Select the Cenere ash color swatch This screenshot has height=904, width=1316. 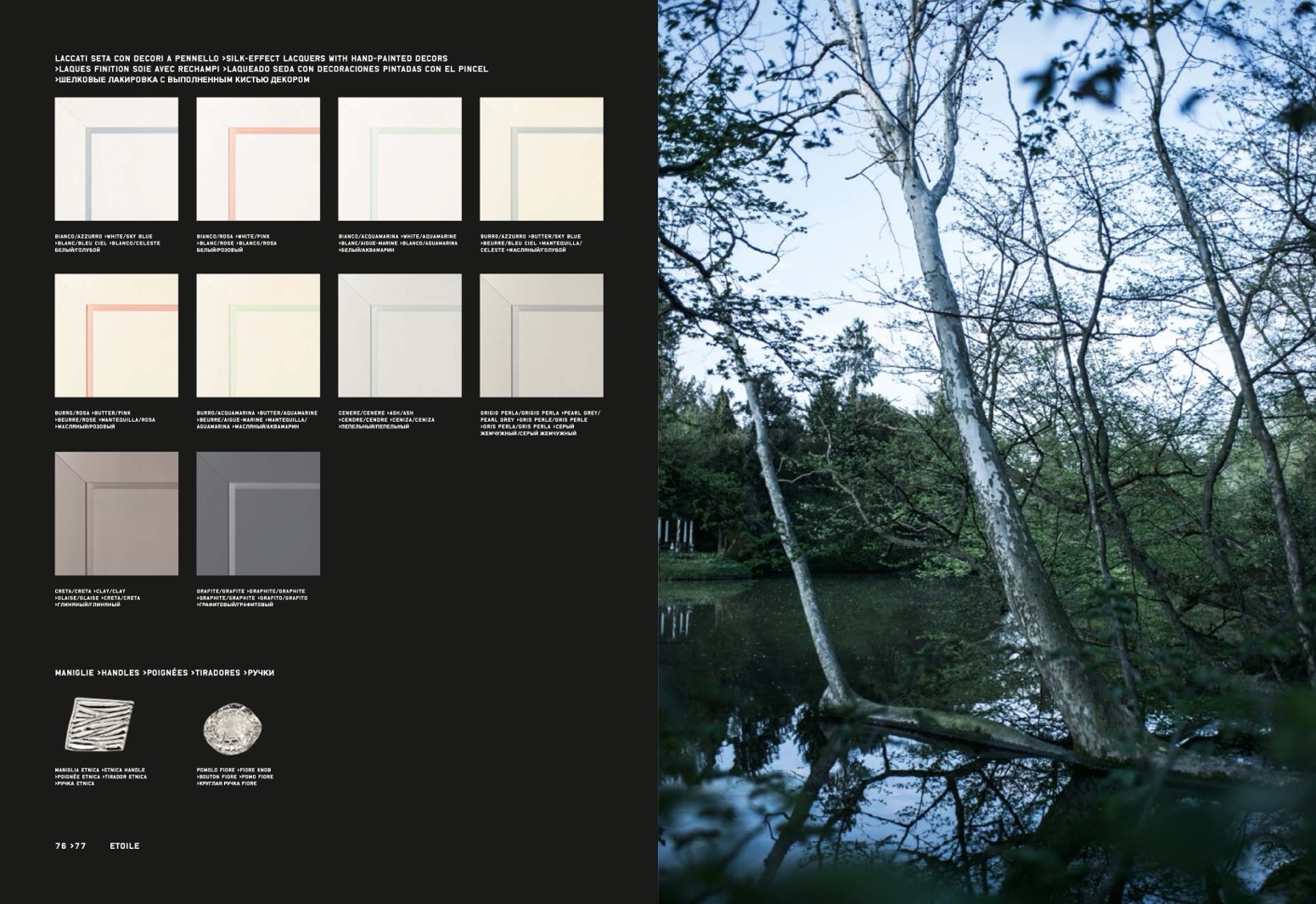coord(400,335)
